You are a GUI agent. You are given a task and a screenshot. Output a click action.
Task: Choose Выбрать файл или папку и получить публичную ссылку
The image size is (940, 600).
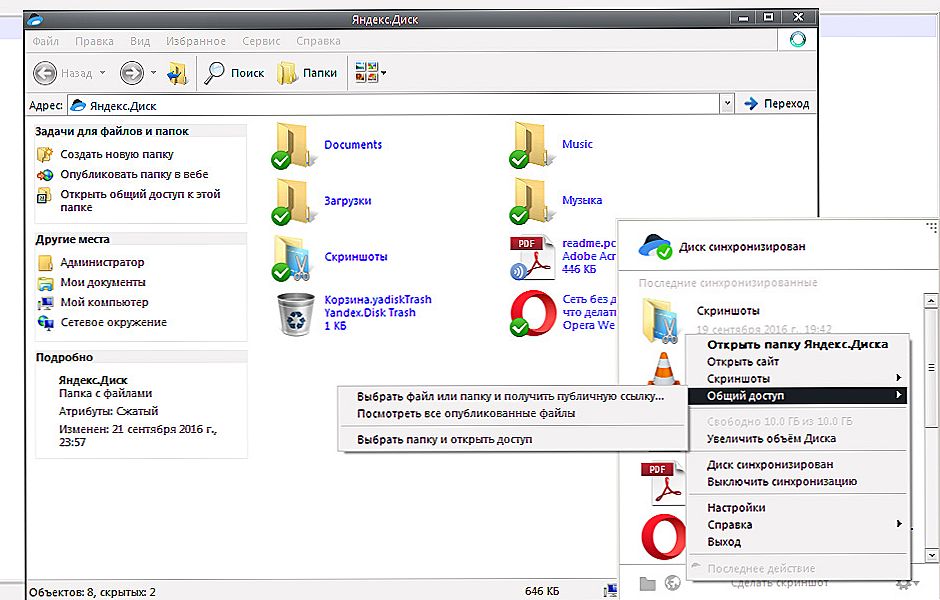coord(513,396)
